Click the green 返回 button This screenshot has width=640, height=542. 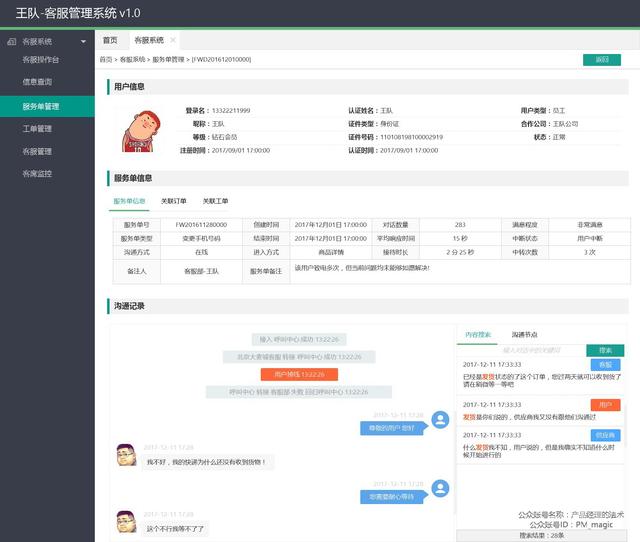click(x=602, y=60)
